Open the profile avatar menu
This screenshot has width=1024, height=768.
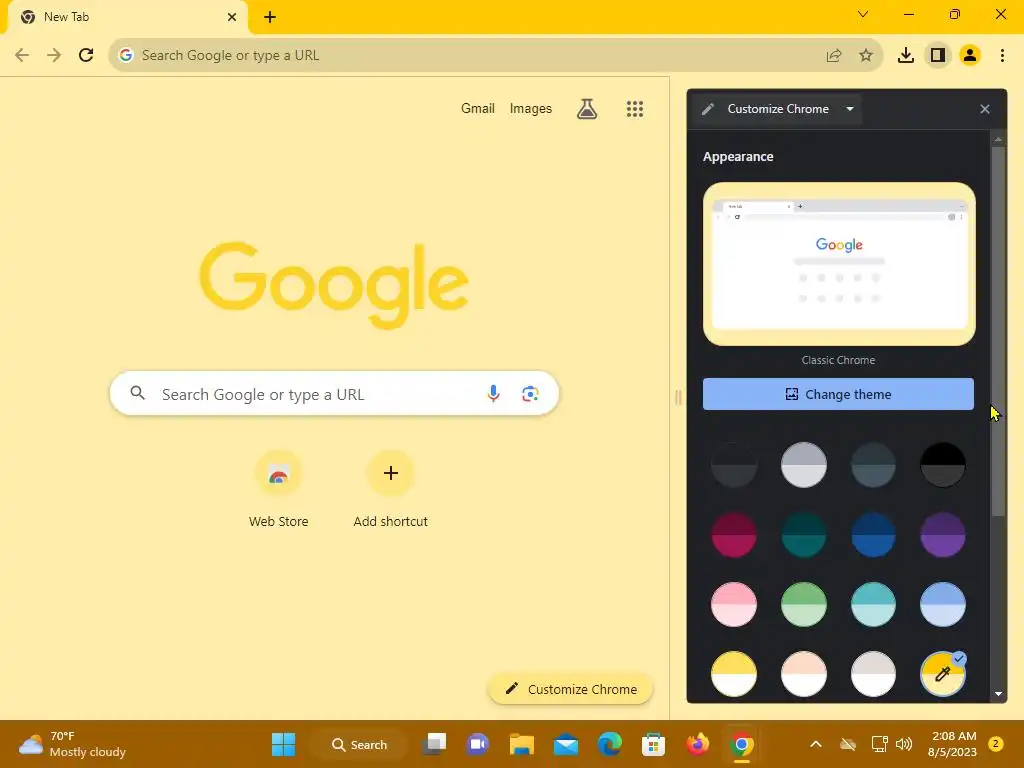click(x=970, y=56)
